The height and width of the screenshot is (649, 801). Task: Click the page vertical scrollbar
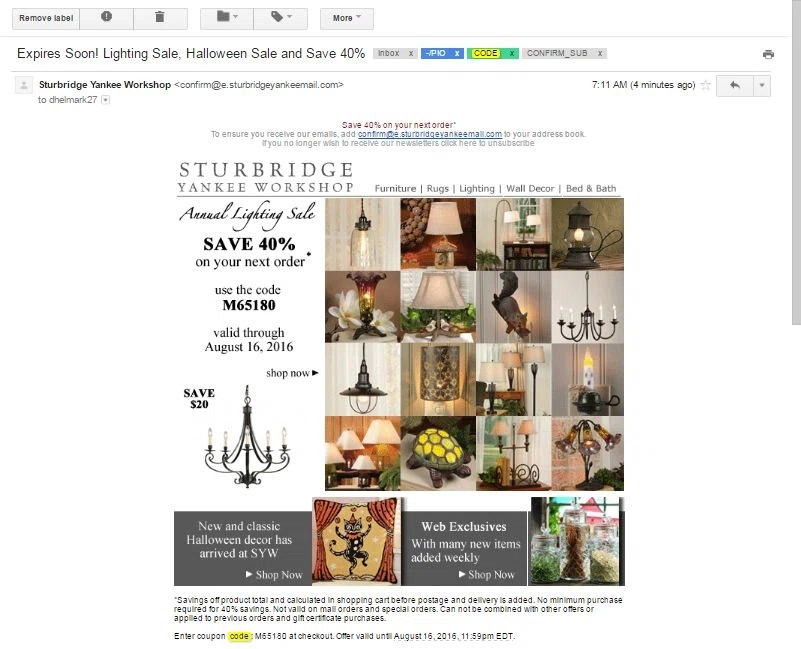[x=796, y=162]
